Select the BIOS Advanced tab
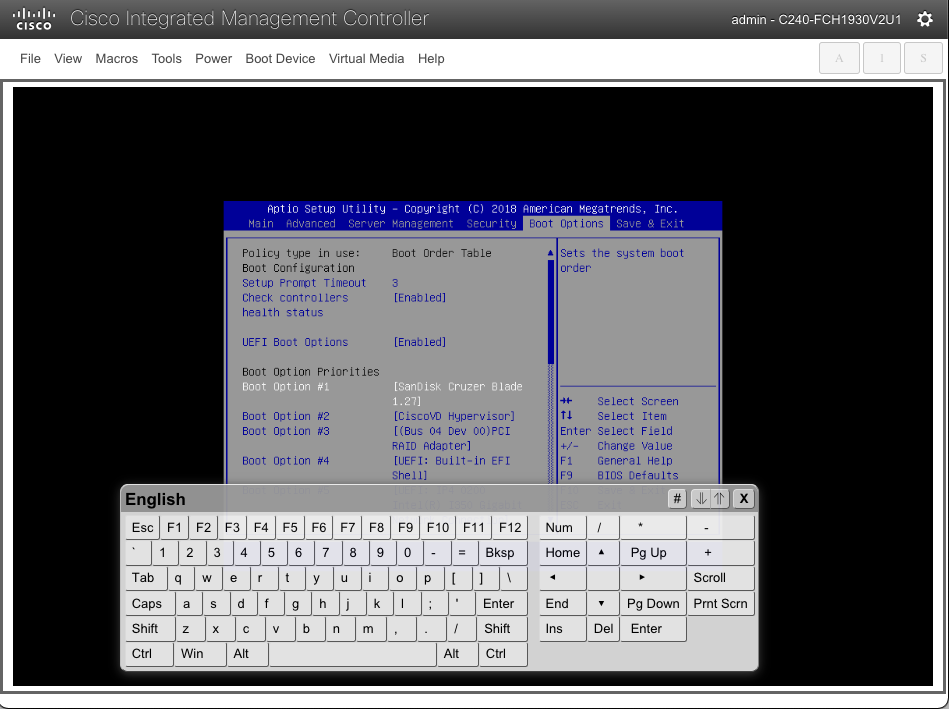Screen dimensions: 949x709 coord(310,223)
